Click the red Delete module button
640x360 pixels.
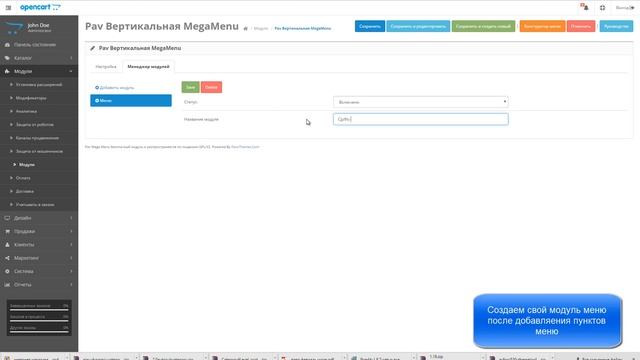click(x=211, y=87)
